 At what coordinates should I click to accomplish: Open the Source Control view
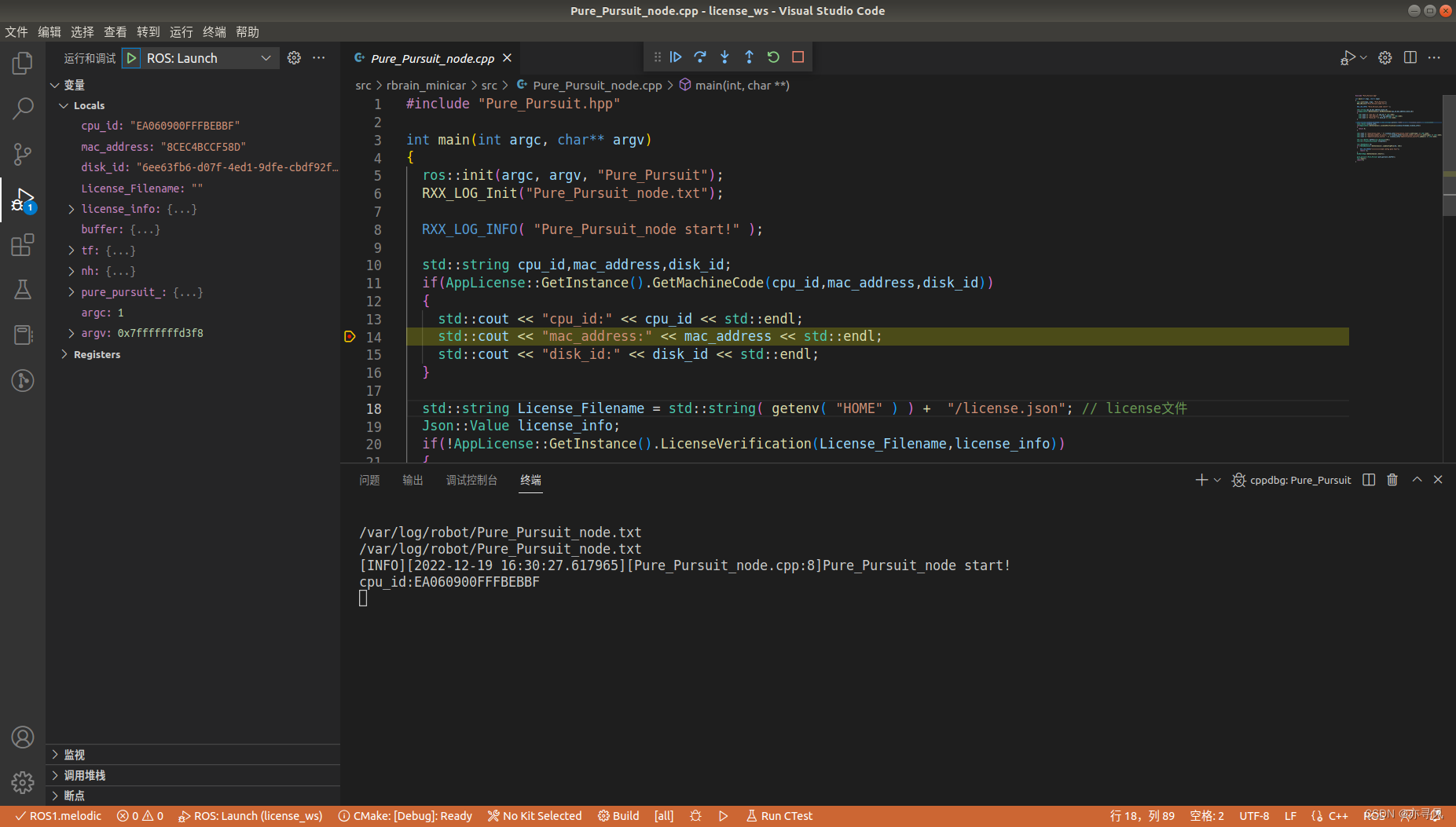(22, 154)
